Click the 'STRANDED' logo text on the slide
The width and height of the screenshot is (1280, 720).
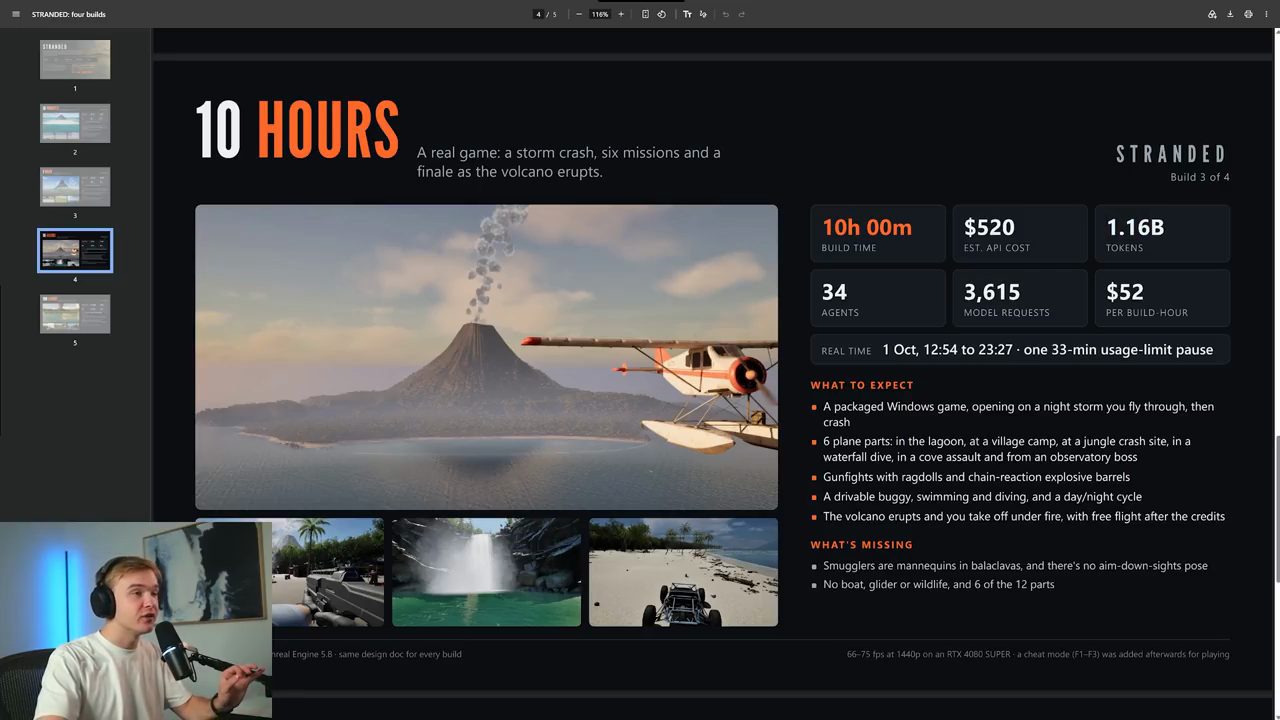(x=1171, y=154)
